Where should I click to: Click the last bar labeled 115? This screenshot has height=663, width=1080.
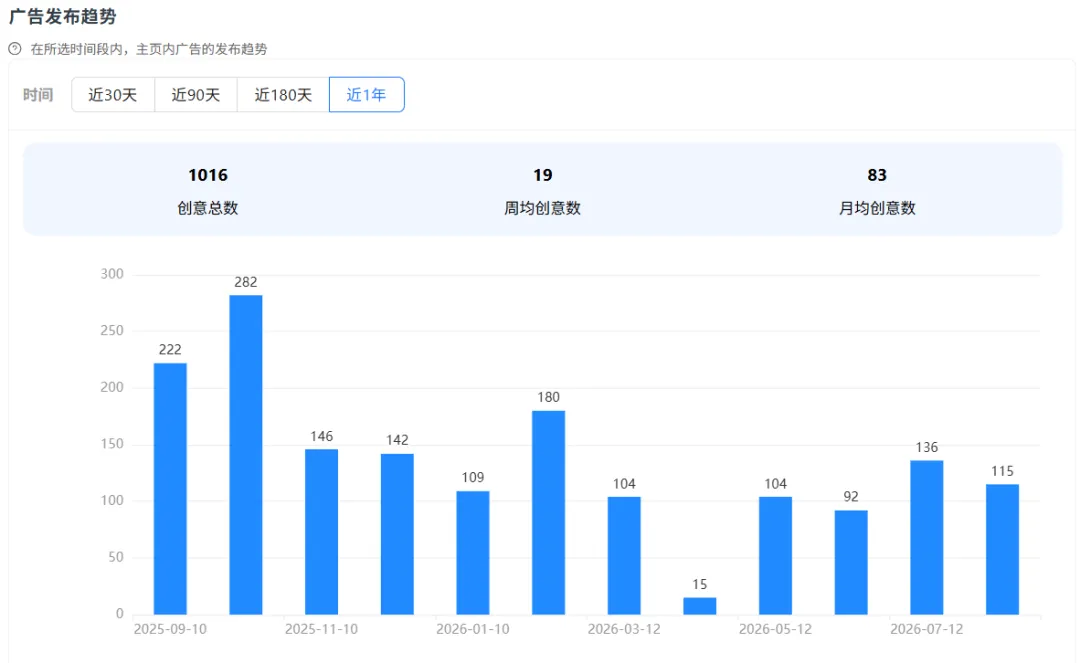pos(1002,549)
